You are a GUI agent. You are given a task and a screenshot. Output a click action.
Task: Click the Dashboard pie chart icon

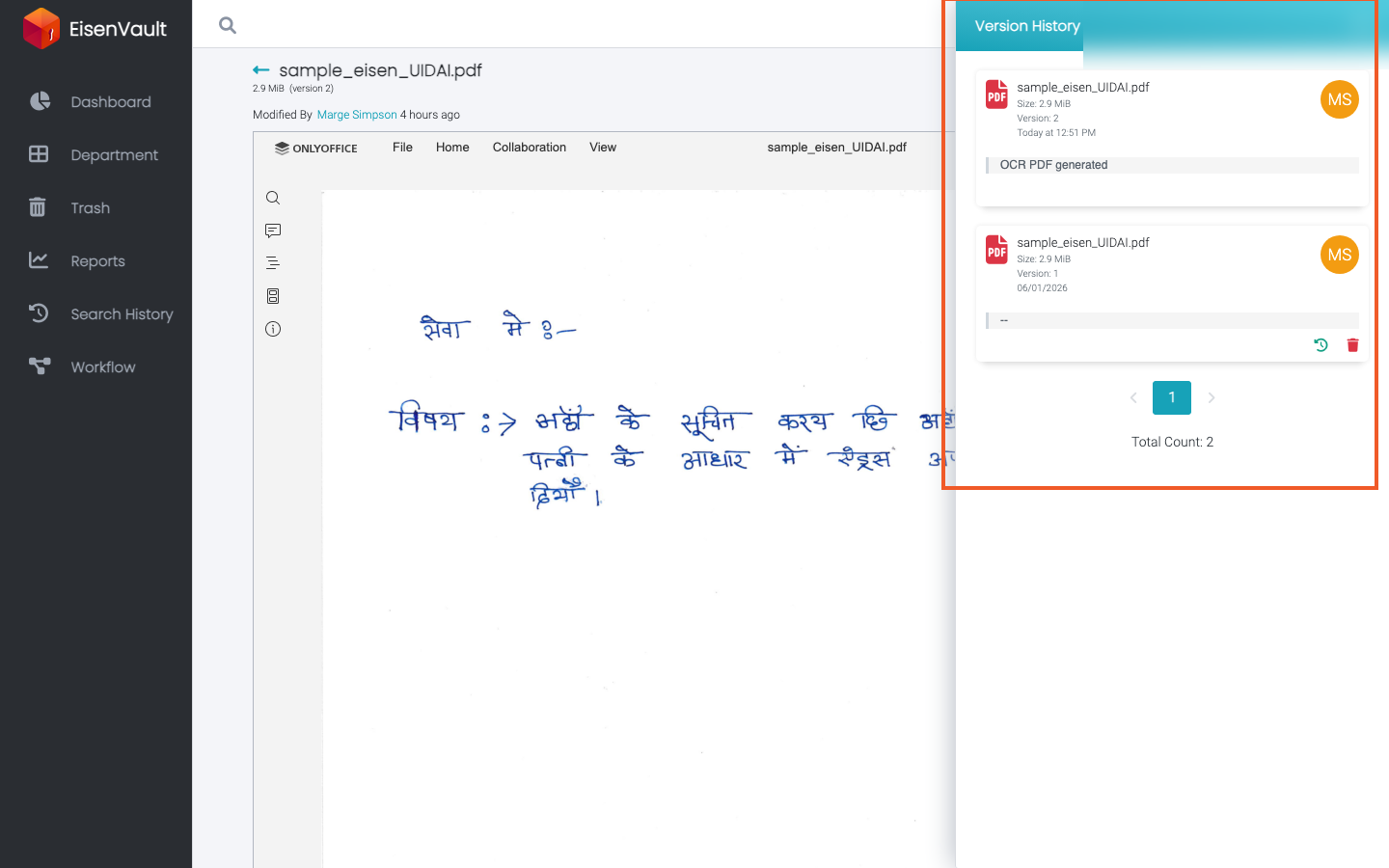pos(40,101)
